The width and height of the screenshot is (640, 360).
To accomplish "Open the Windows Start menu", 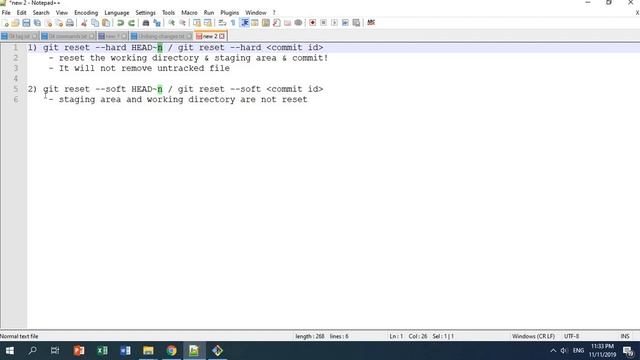I will pyautogui.click(x=10, y=351).
